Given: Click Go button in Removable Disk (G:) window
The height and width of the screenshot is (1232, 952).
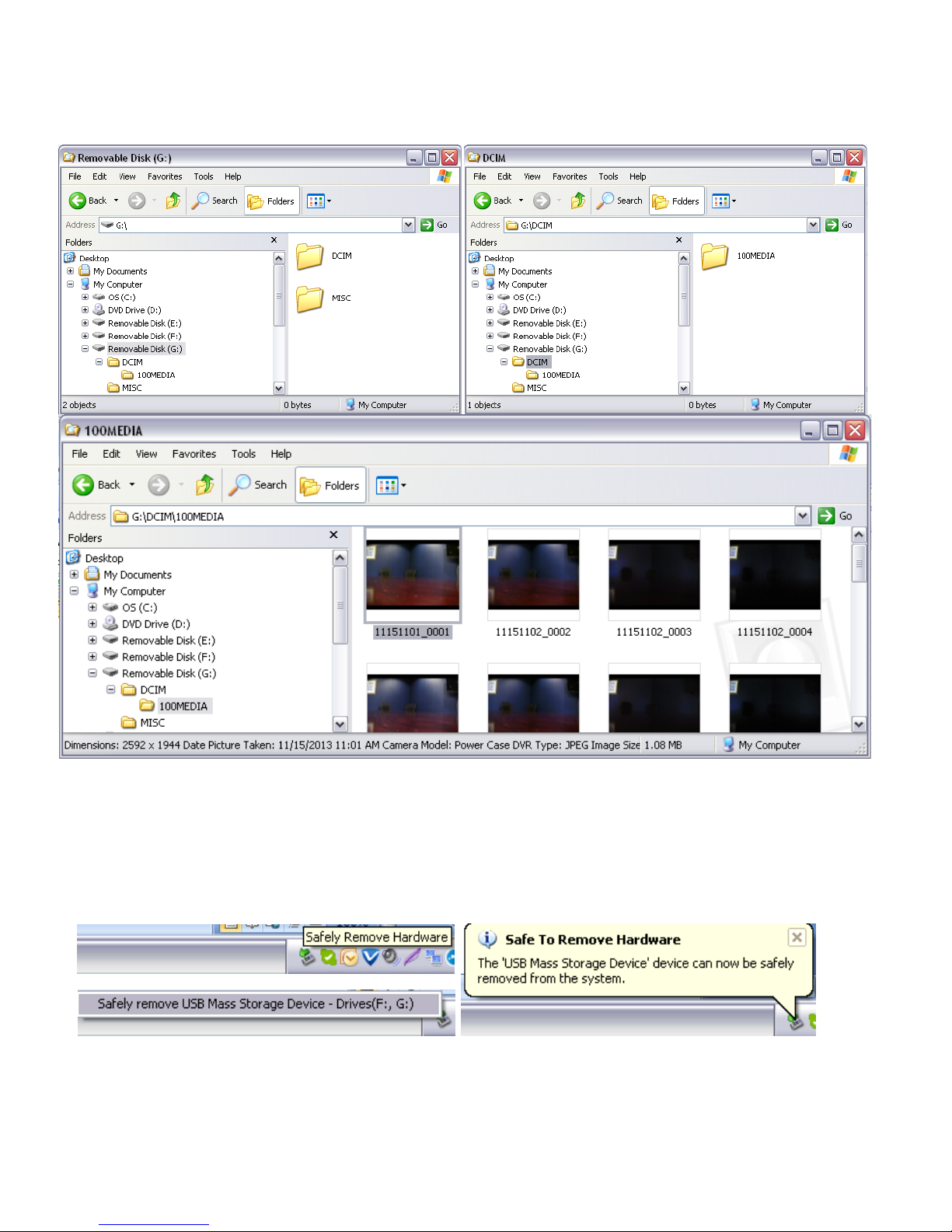Looking at the screenshot, I should pos(434,225).
